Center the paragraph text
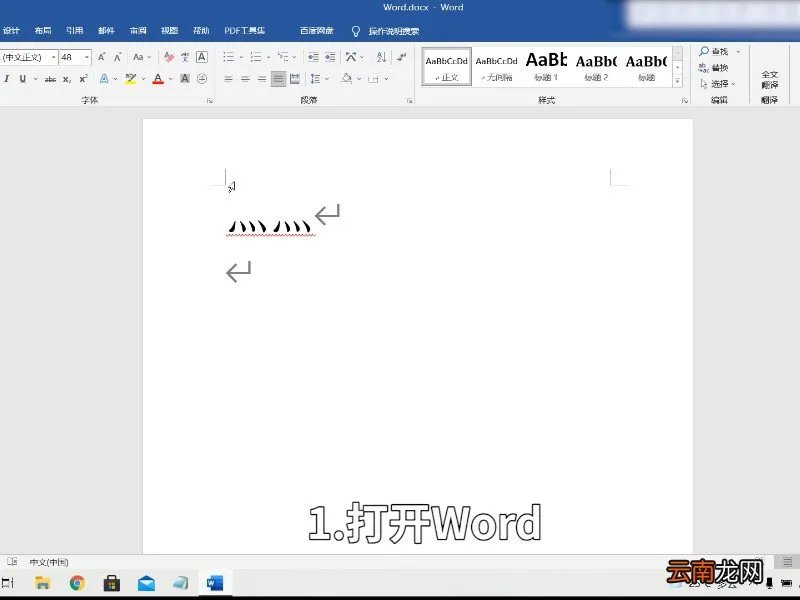This screenshot has width=800, height=600. coord(245,79)
